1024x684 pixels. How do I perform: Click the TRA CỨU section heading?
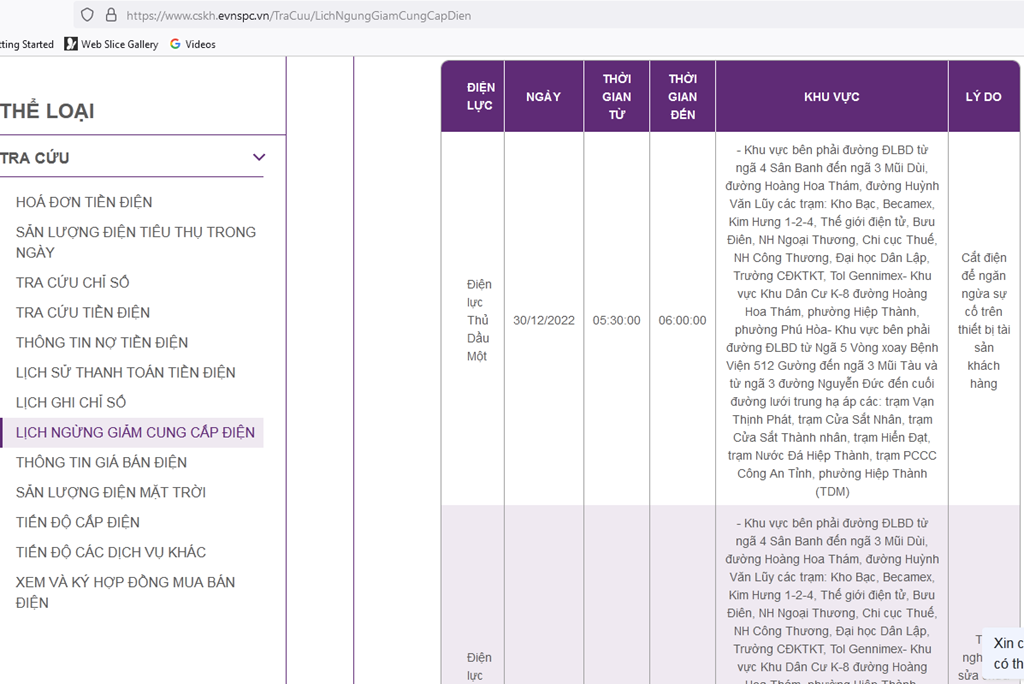point(35,158)
